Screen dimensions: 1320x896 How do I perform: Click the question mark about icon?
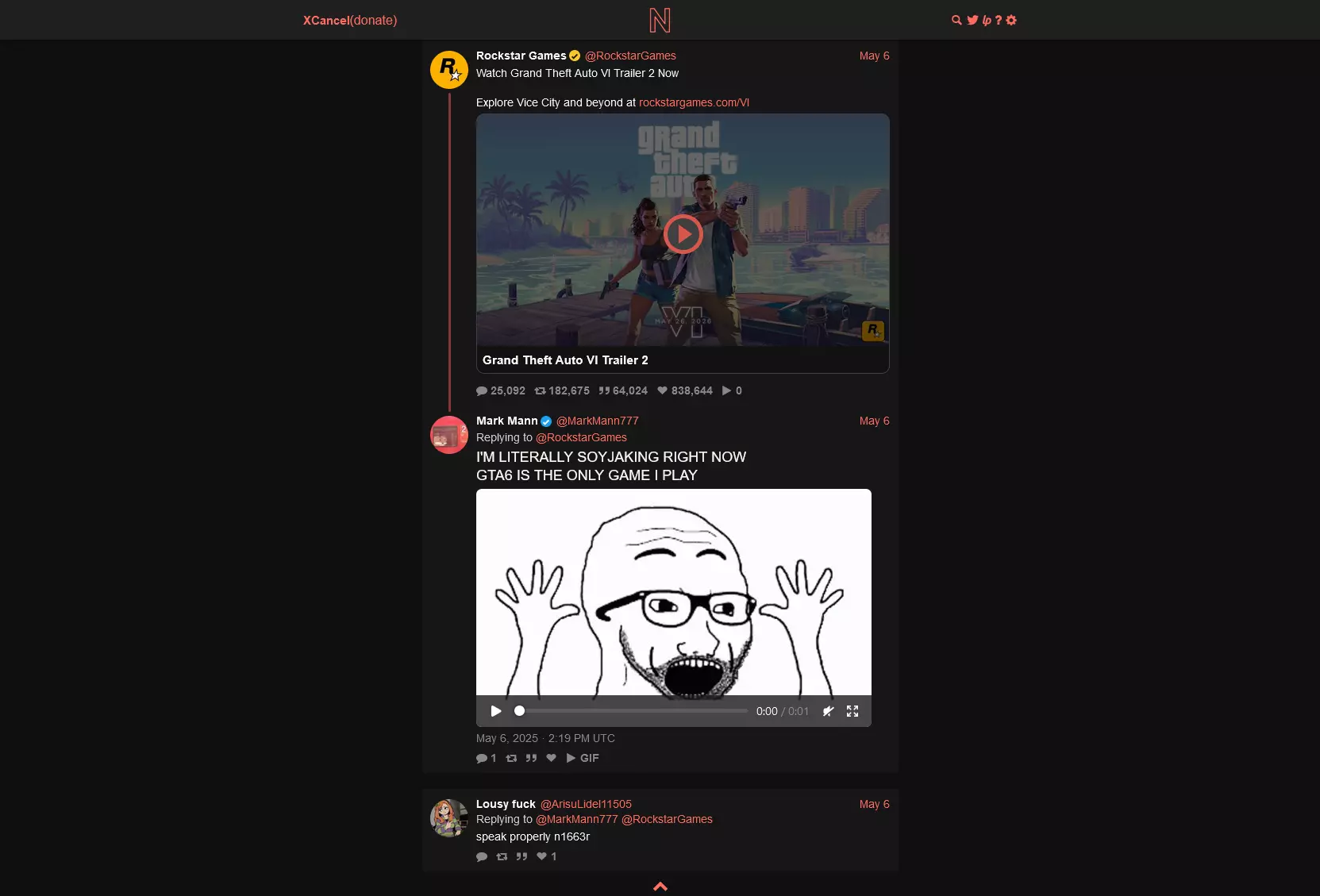pyautogui.click(x=999, y=21)
